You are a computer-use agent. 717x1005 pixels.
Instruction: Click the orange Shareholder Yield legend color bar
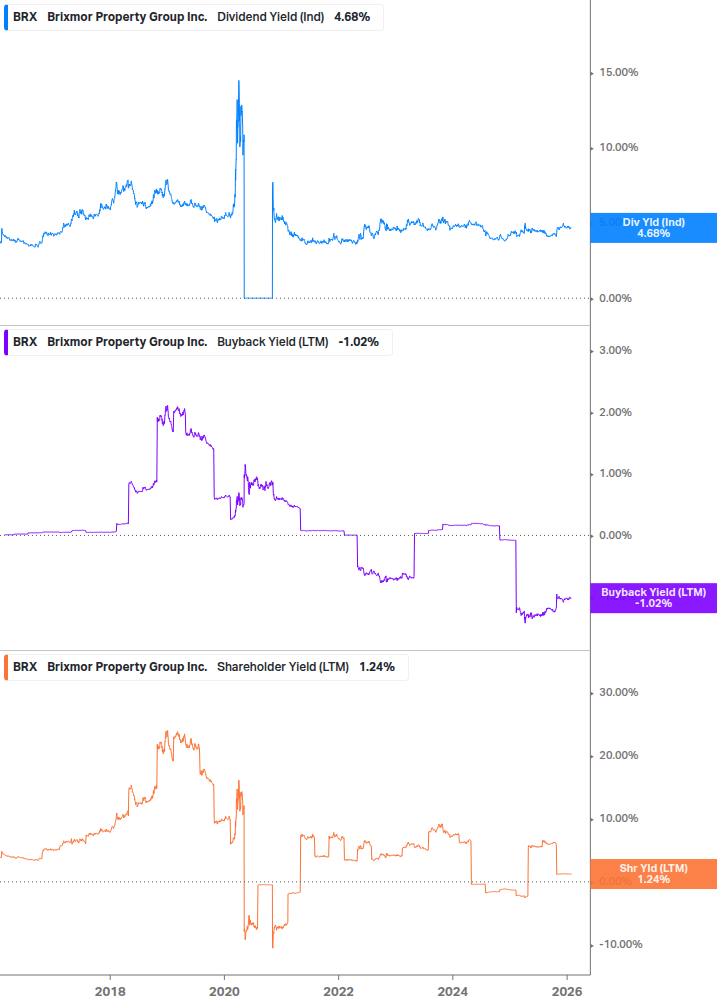point(6,666)
